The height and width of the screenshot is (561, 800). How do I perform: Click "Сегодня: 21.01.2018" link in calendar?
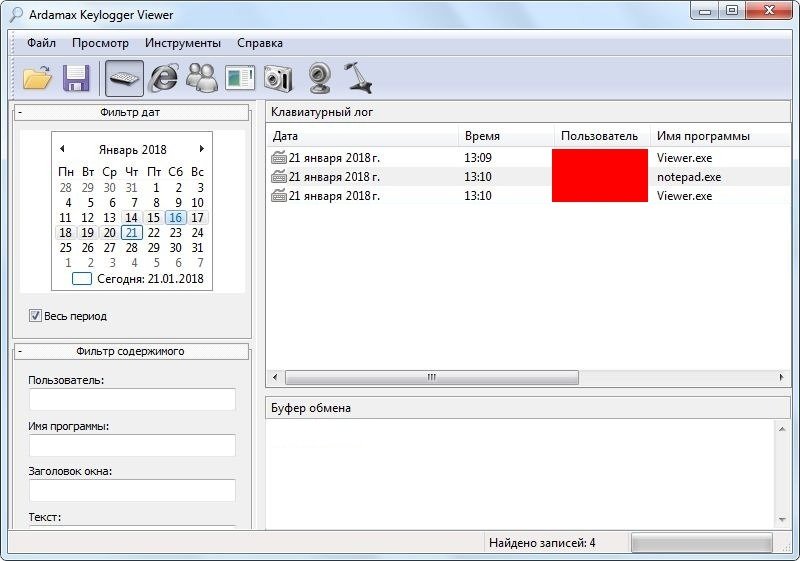tap(149, 279)
